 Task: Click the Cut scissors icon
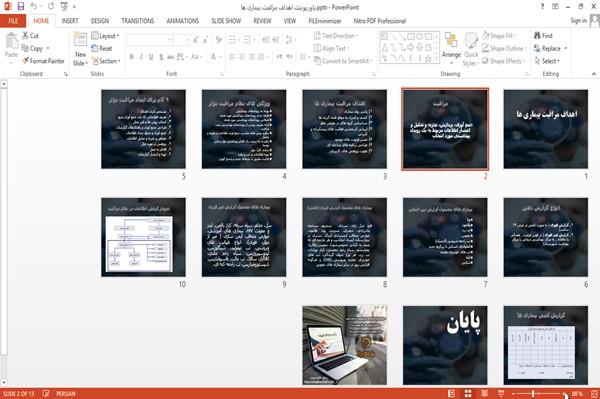(25, 36)
